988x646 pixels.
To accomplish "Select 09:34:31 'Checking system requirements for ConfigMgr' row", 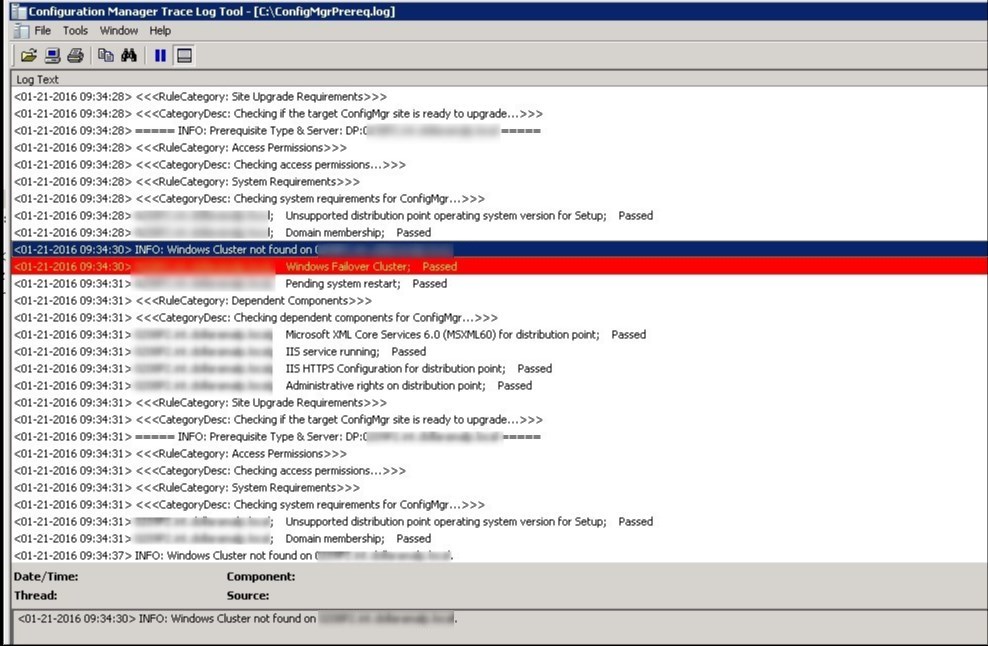I will coord(499,505).
